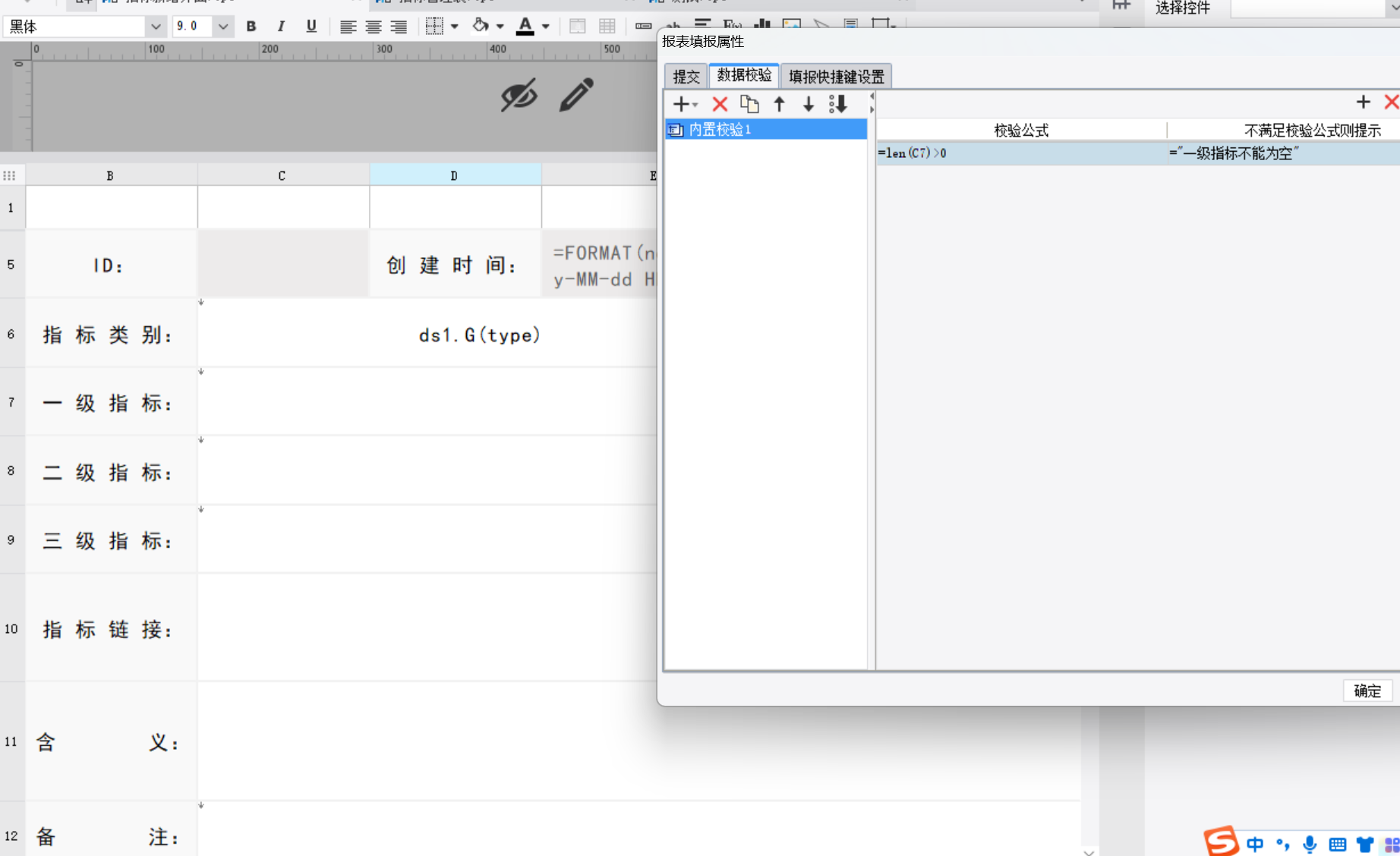The height and width of the screenshot is (856, 1400).
Task: Copy the selected validation item
Action: pyautogui.click(x=749, y=104)
